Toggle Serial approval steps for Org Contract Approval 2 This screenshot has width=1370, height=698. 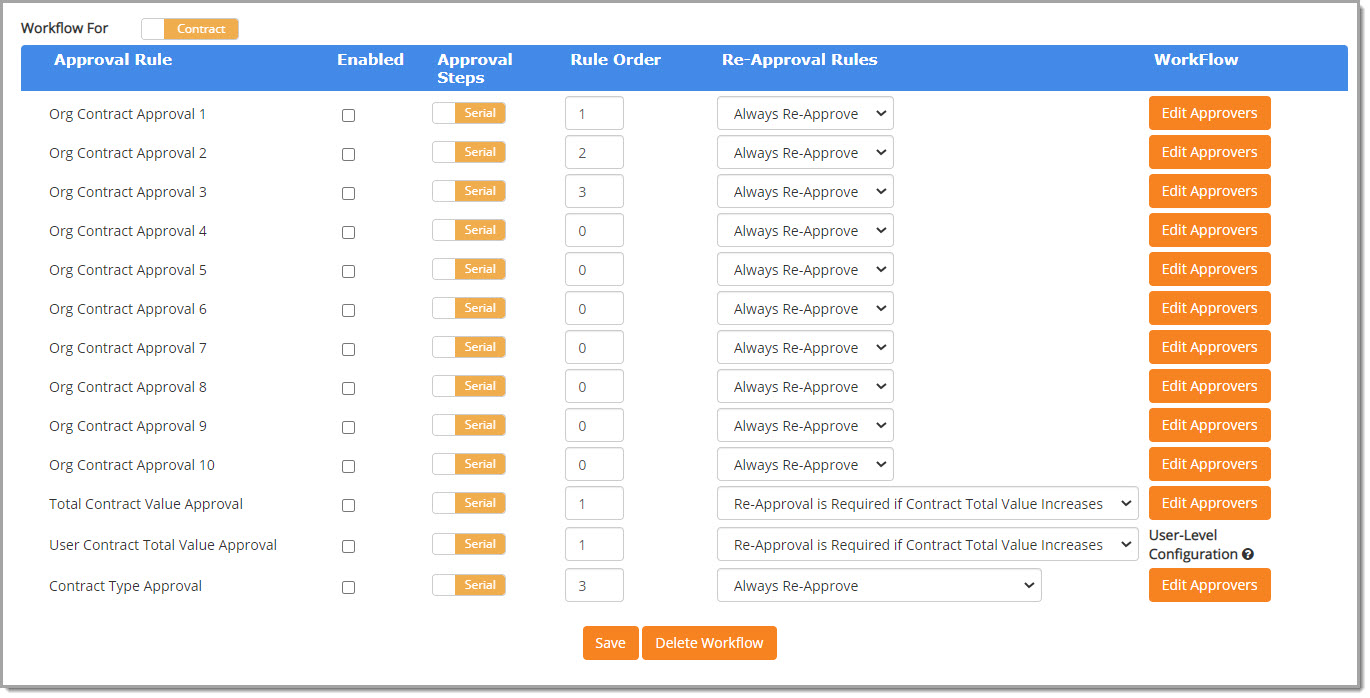click(x=468, y=152)
